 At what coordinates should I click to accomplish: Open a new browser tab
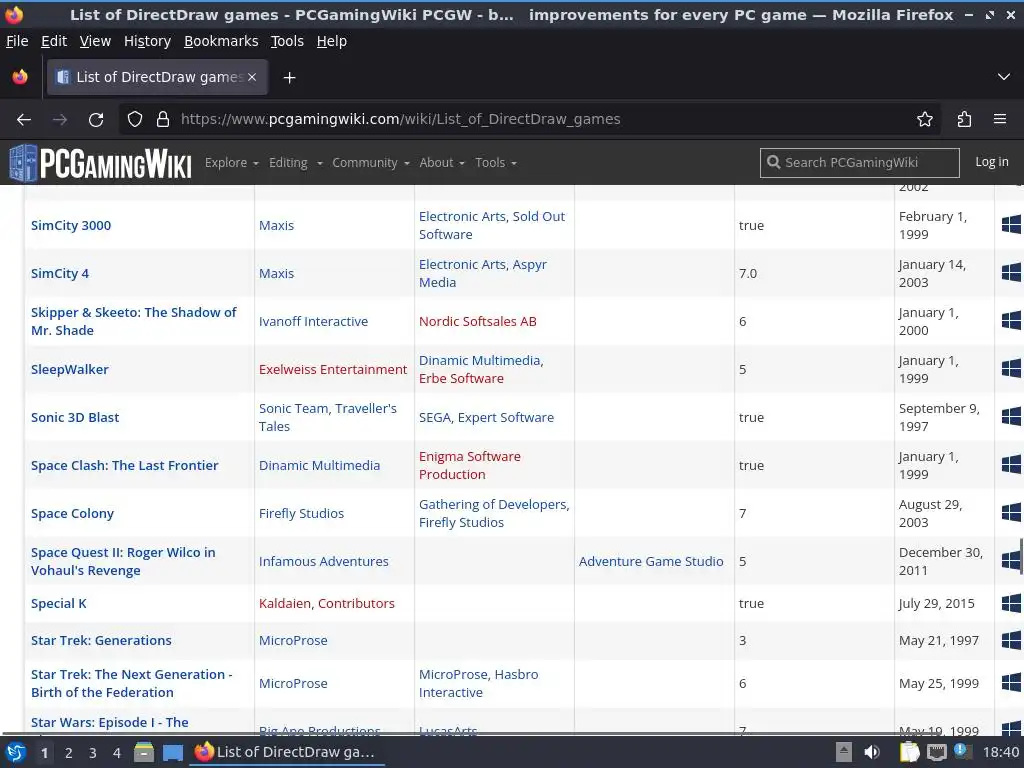289,78
